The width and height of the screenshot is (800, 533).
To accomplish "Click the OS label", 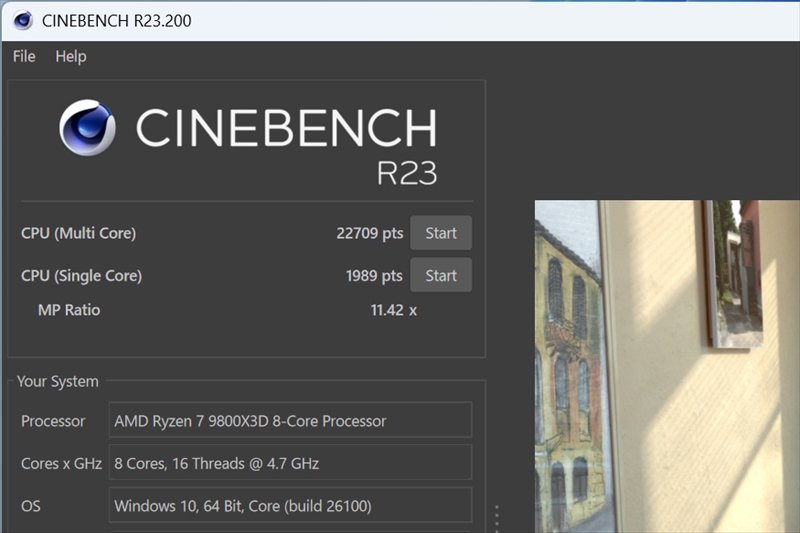I will tap(31, 505).
